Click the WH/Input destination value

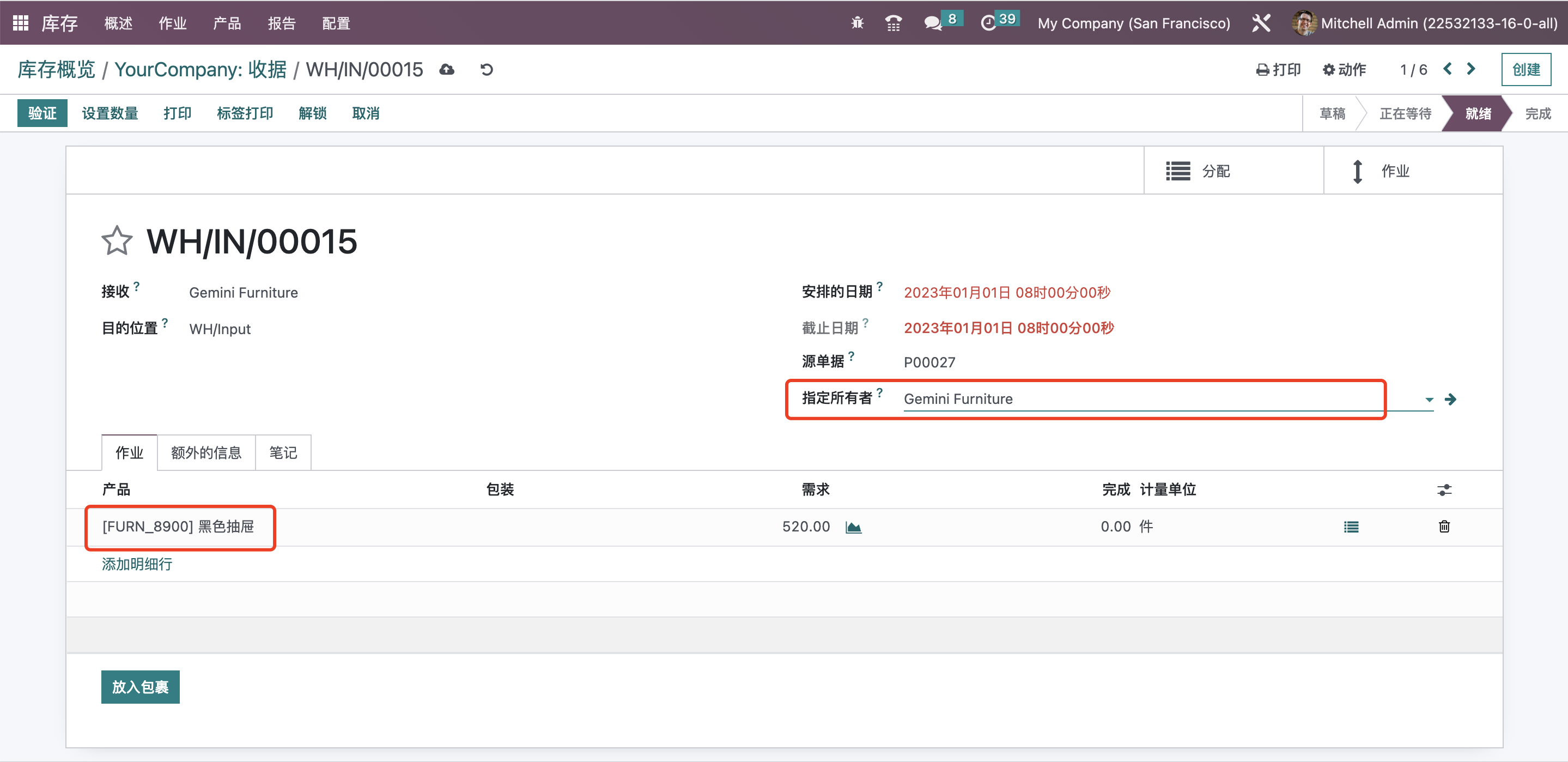[x=220, y=329]
